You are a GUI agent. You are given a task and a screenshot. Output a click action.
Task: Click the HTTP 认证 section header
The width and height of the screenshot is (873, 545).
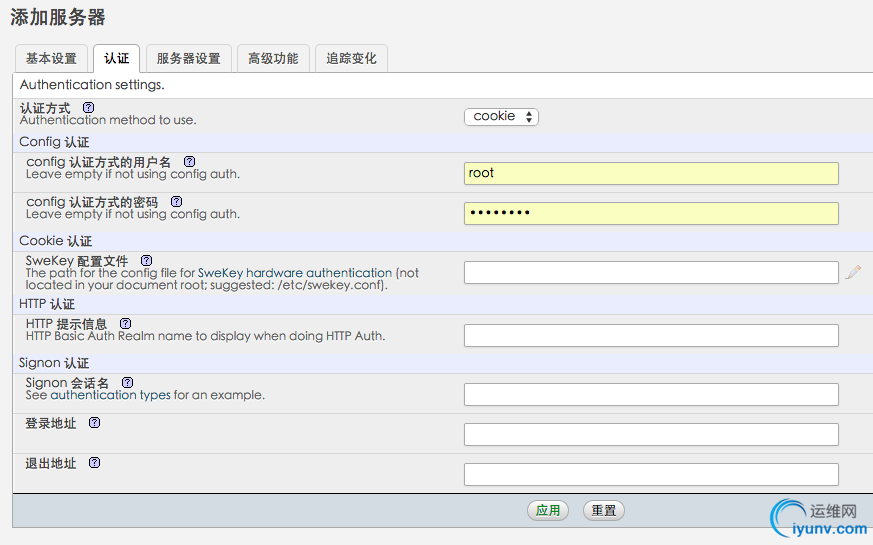pos(47,304)
